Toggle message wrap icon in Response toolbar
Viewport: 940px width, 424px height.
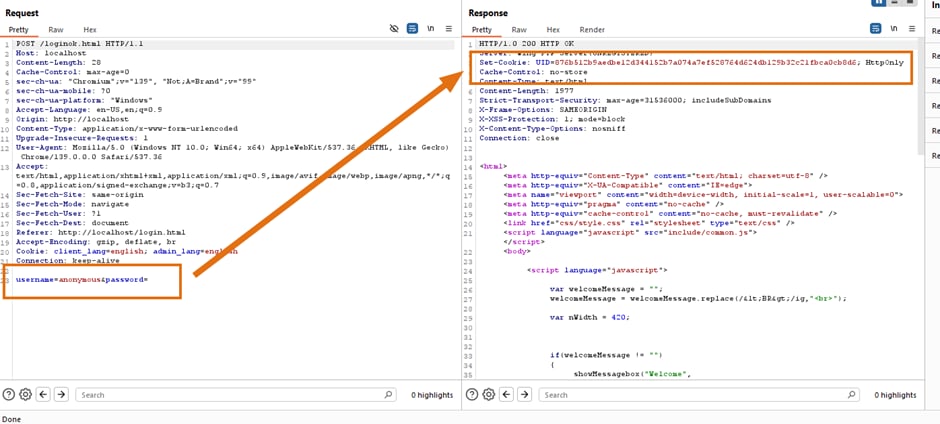(x=876, y=30)
